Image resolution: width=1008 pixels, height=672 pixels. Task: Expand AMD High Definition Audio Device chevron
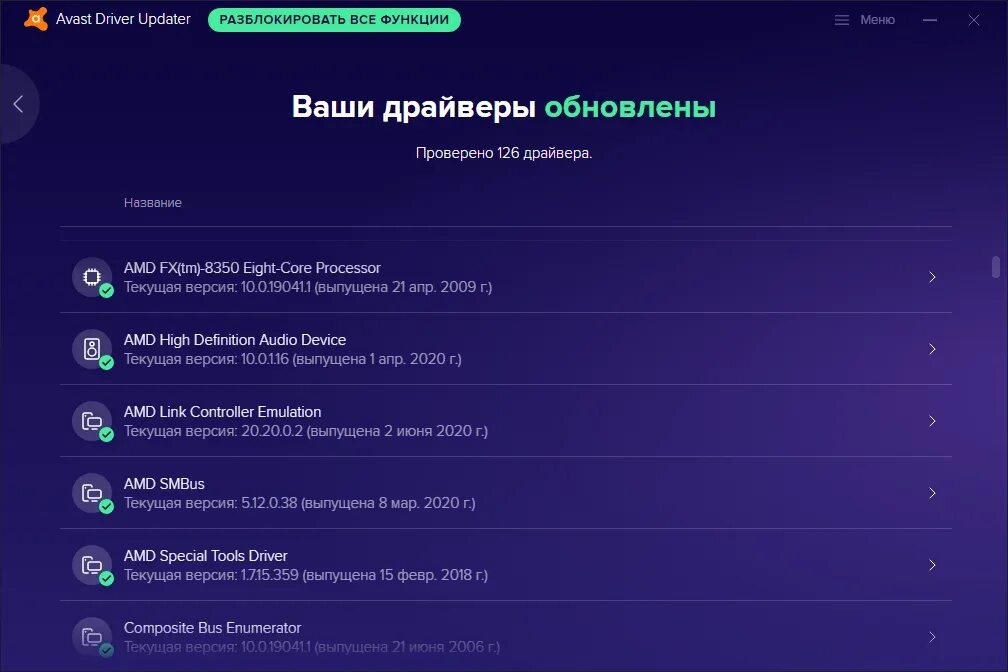coord(932,349)
